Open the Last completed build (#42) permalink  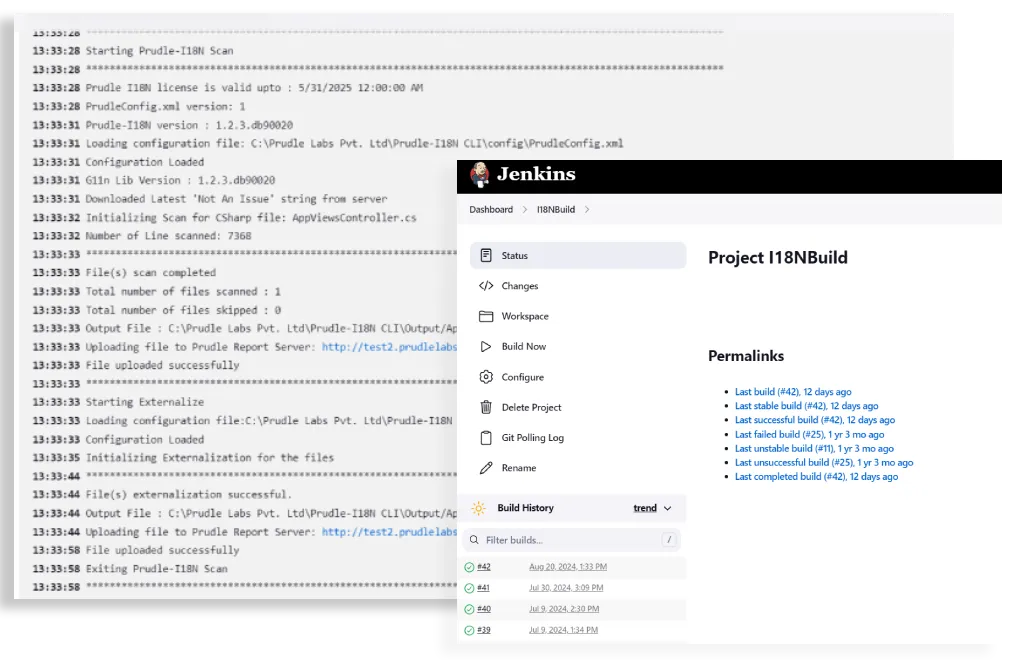point(816,477)
